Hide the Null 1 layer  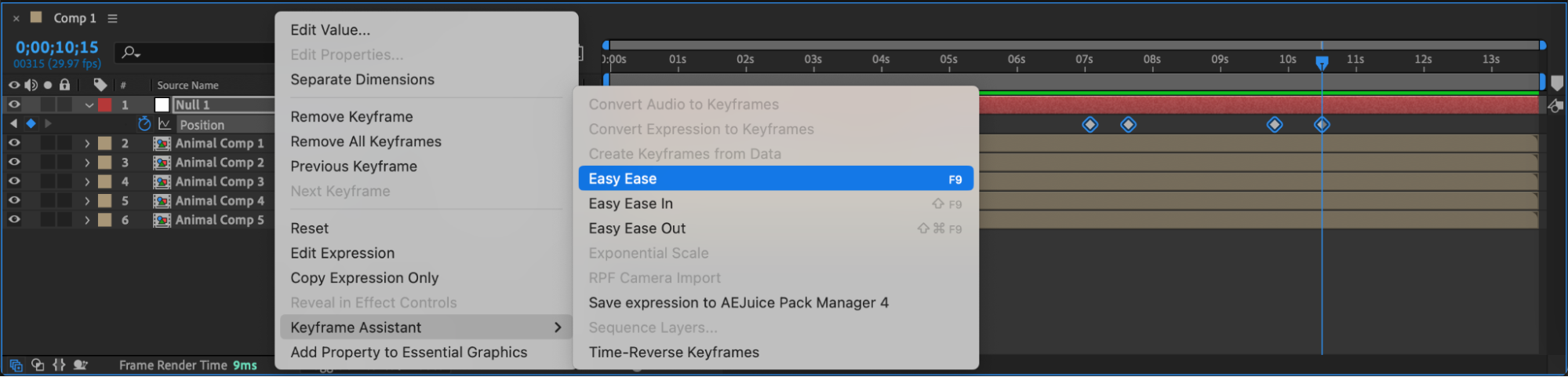[x=14, y=104]
